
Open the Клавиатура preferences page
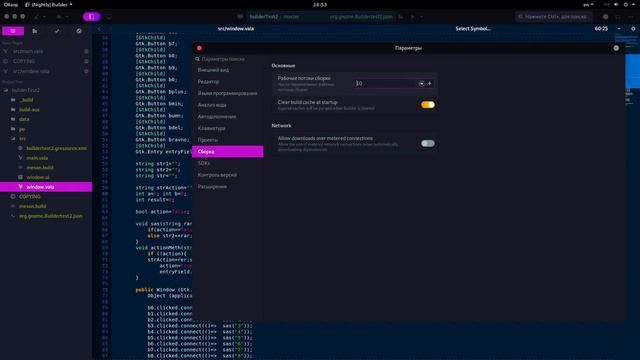228,128
